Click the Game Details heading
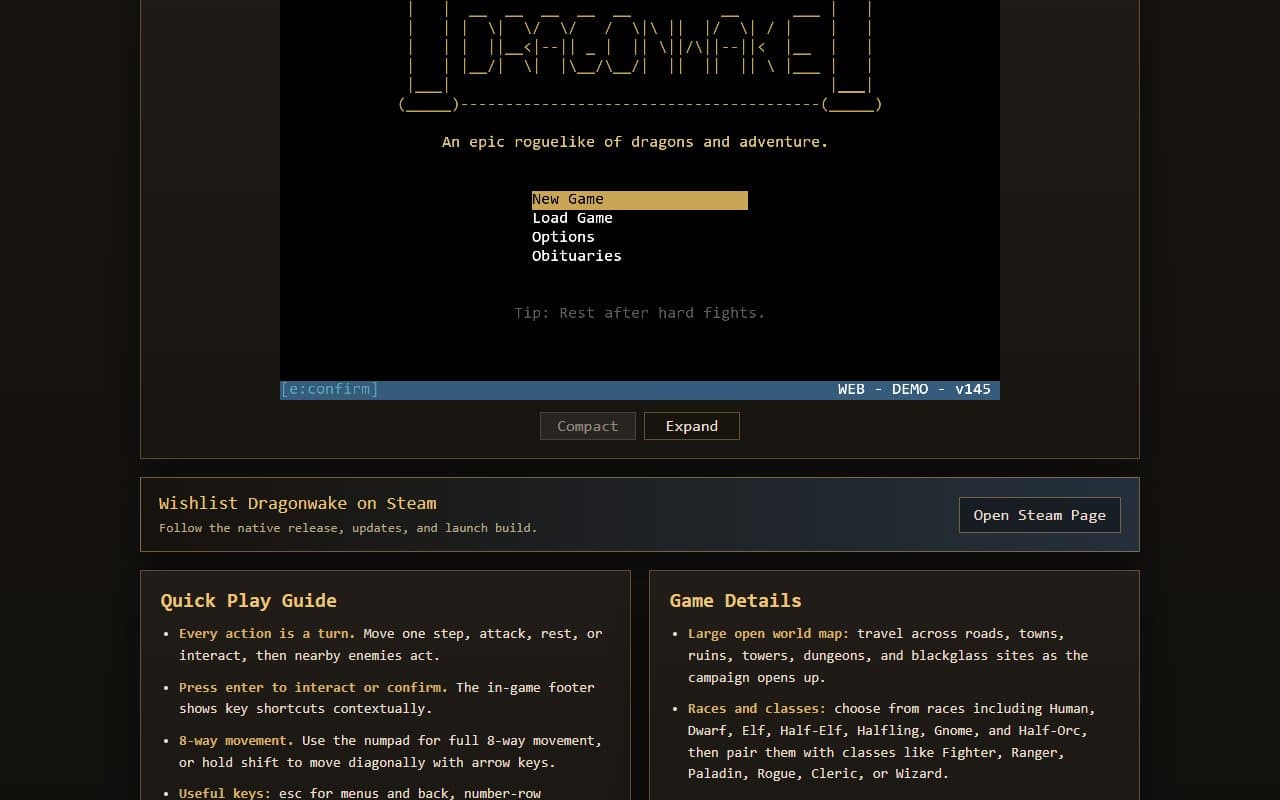Image resolution: width=1280 pixels, height=800 pixels. (735, 600)
